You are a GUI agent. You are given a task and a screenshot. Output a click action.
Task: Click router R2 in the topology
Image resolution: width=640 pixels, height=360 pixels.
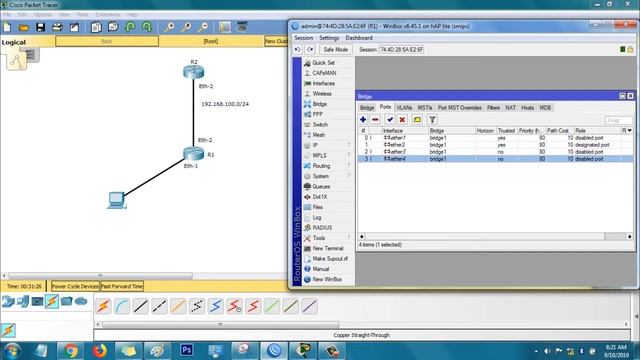(x=193, y=72)
